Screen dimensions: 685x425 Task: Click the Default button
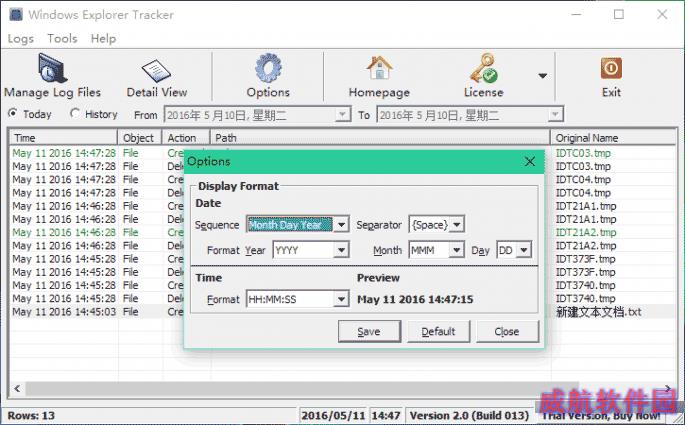(438, 332)
